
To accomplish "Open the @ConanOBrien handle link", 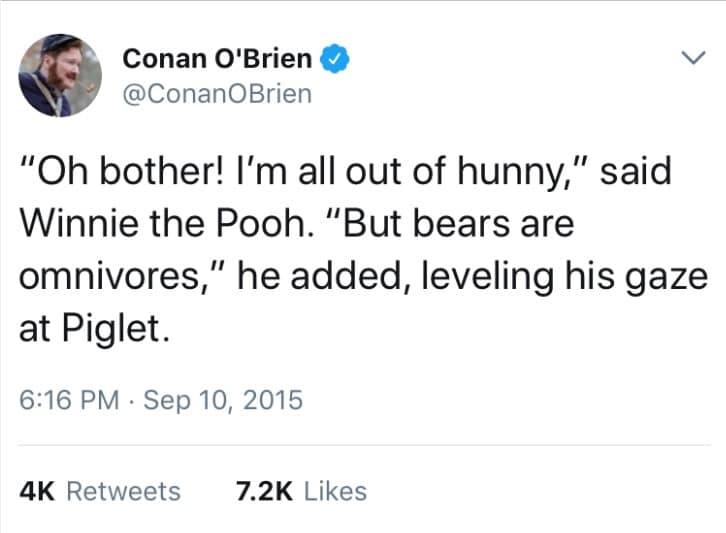I will 216,94.
